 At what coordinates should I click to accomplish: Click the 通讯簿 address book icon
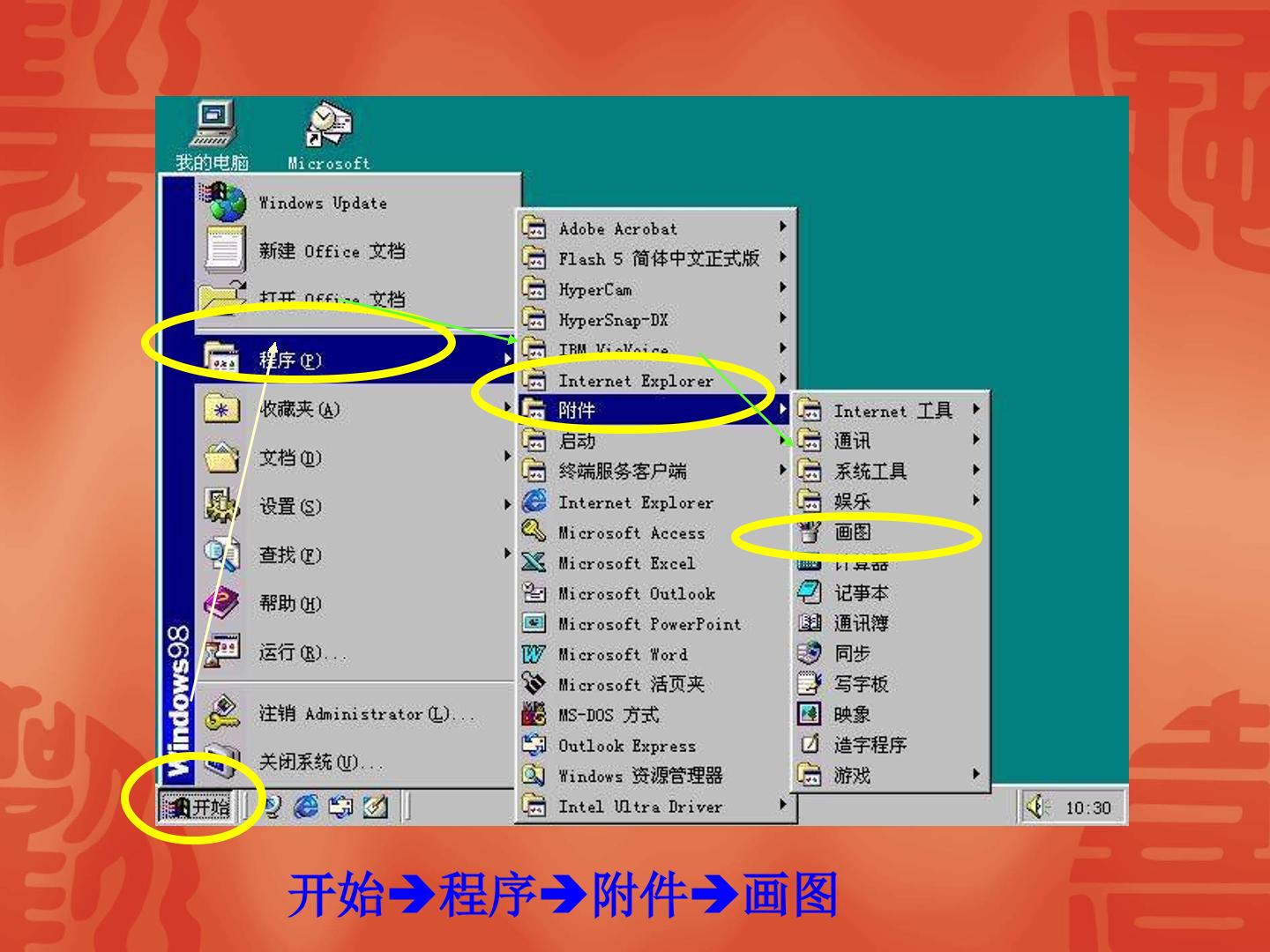tap(810, 622)
